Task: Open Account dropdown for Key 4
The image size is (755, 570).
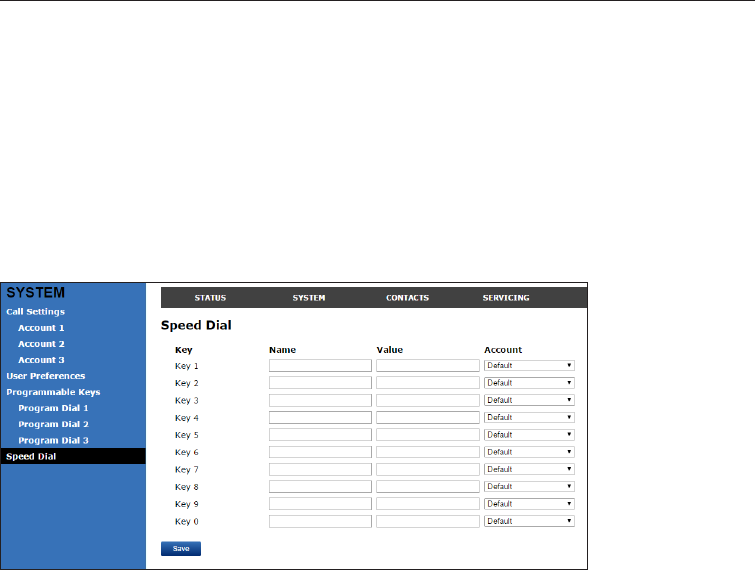Action: click(x=529, y=417)
